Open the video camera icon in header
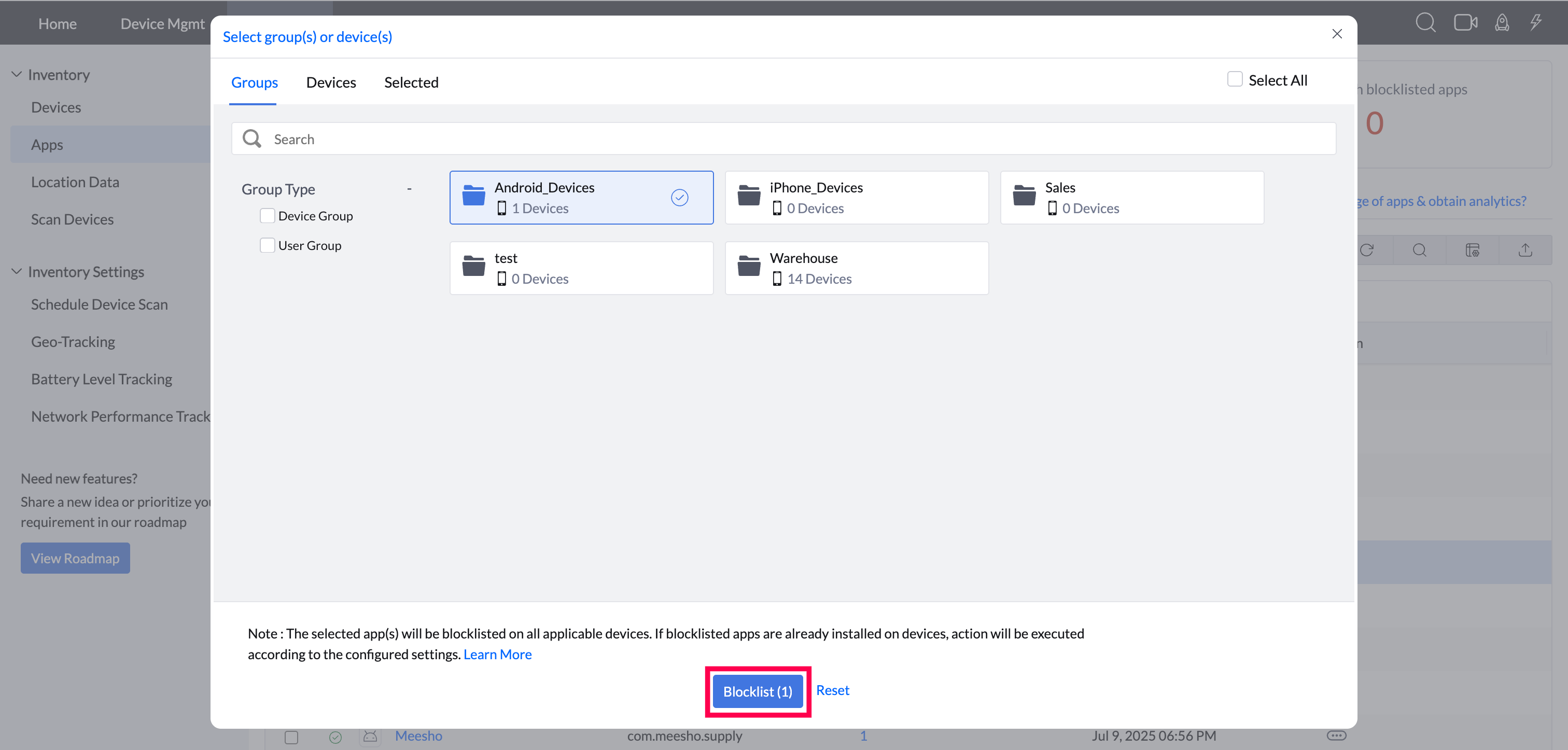Screen dimensions: 1568x750 (x=1465, y=23)
